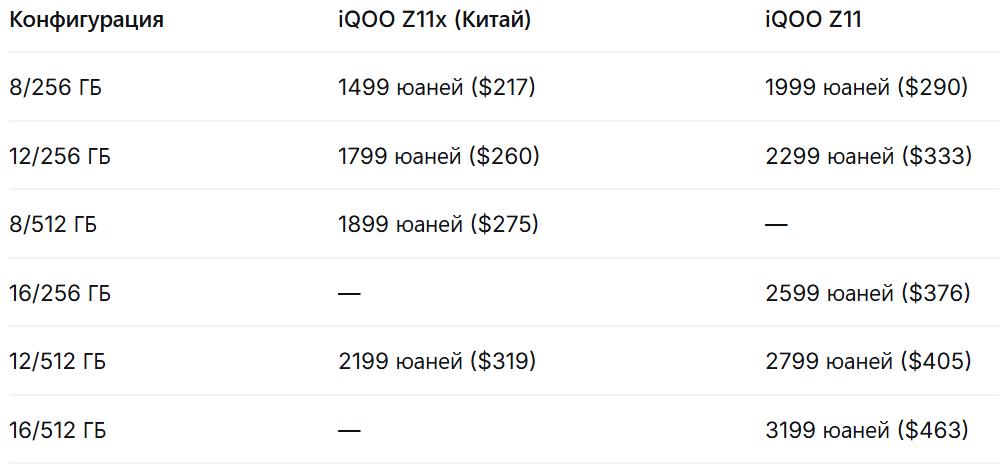Click the 1999 юаней ($290) price
Image resolution: width=999 pixels, height=468 pixels.
point(866,88)
